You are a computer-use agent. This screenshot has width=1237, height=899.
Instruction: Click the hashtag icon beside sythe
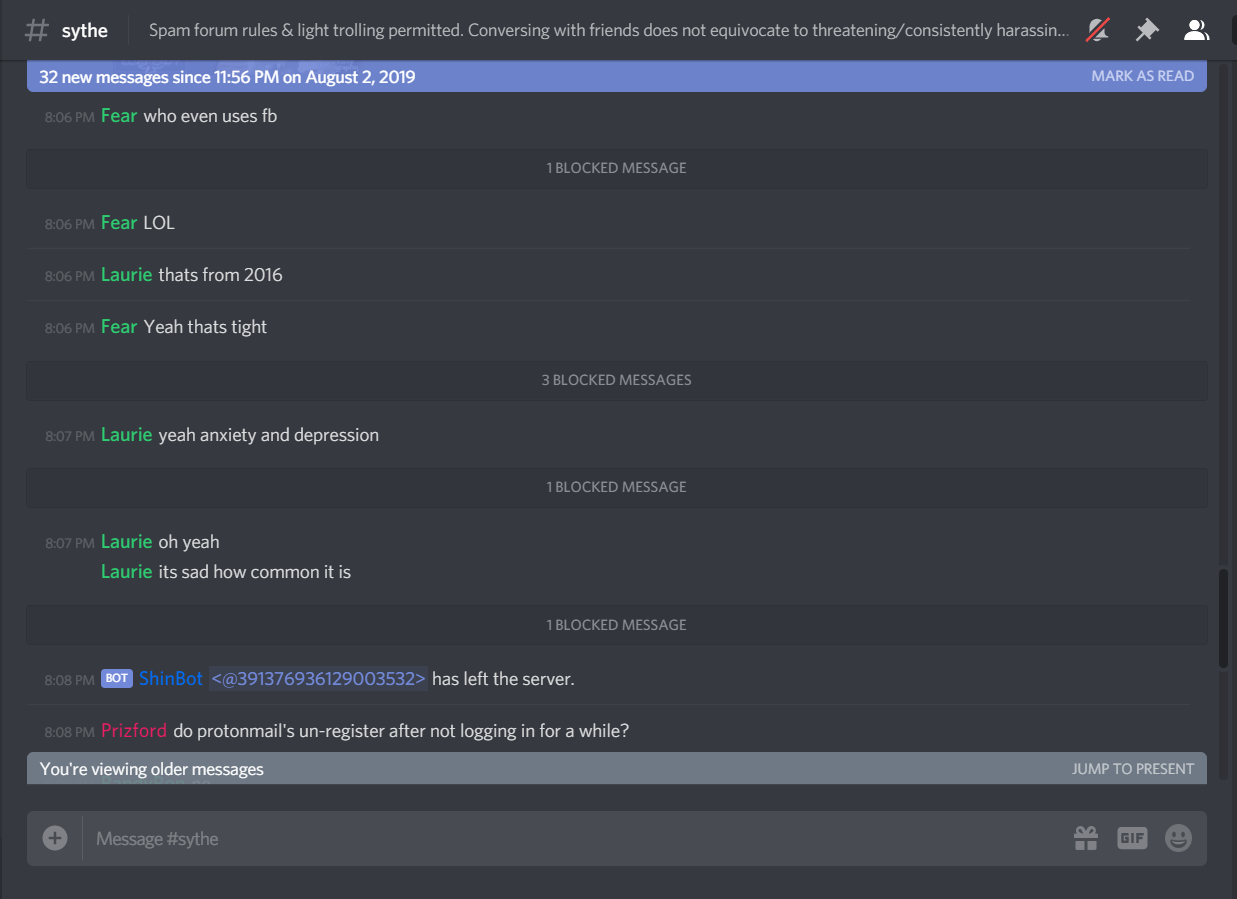point(36,30)
